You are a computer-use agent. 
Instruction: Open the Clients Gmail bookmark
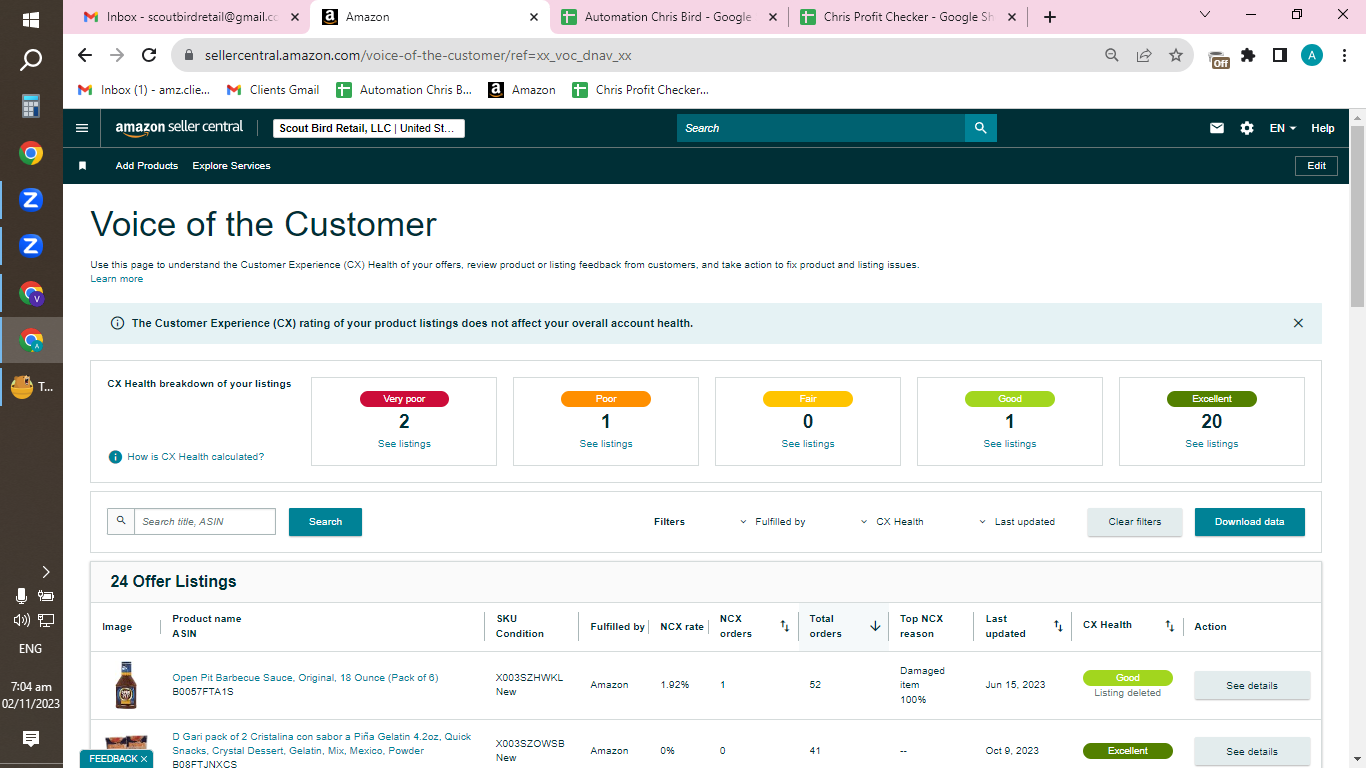[x=273, y=90]
